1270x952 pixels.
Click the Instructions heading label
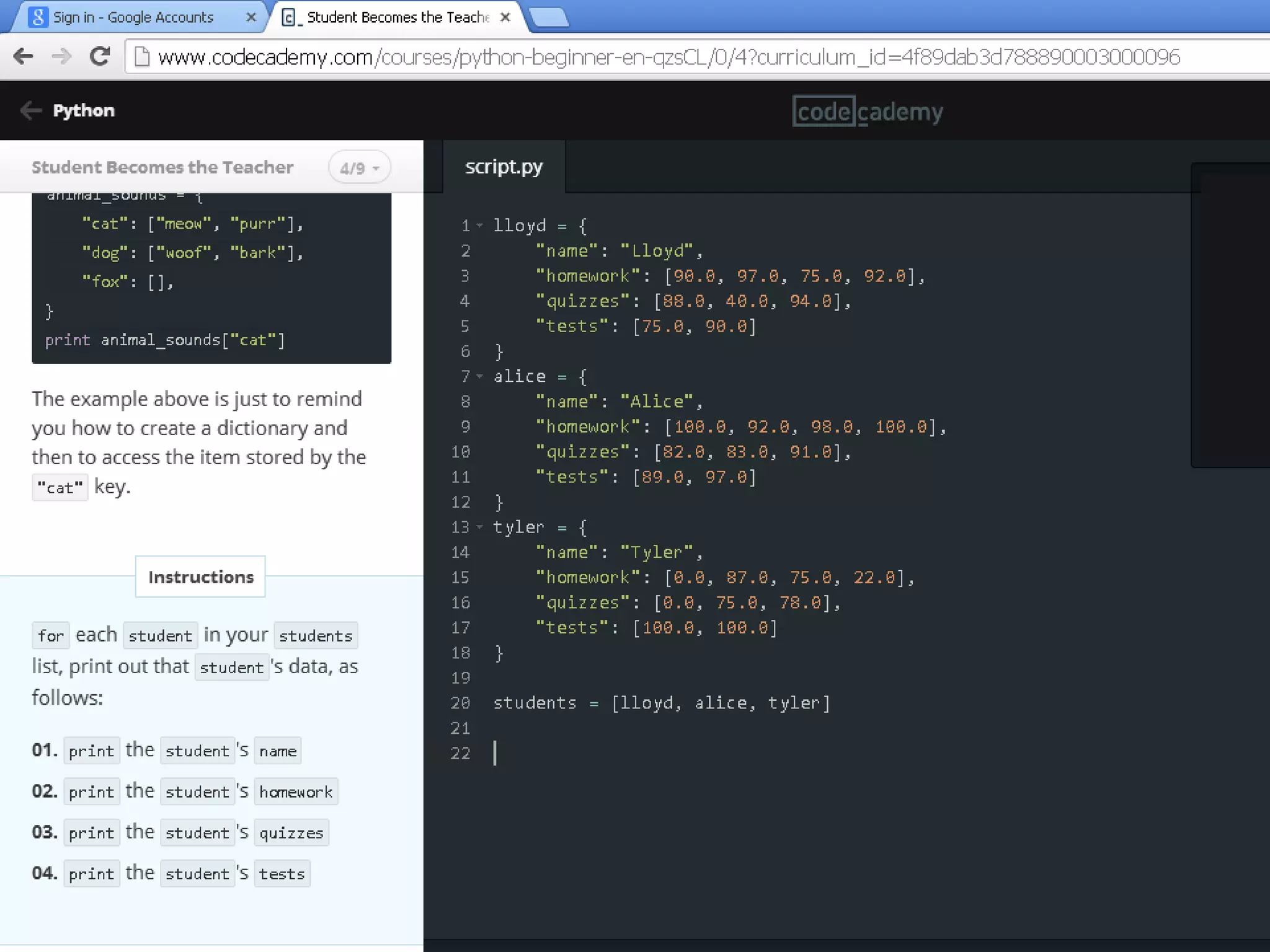[x=201, y=577]
